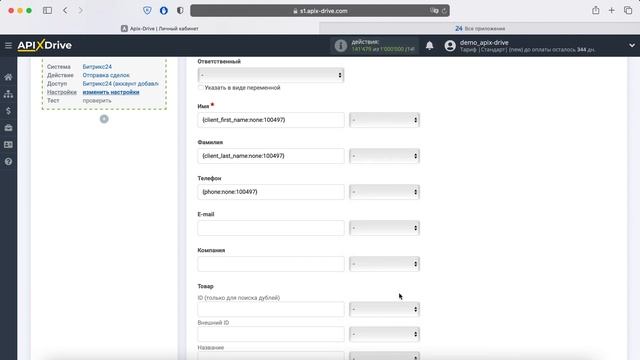Click the Отправка сделок action link
The width and height of the screenshot is (640, 360).
tap(106, 75)
